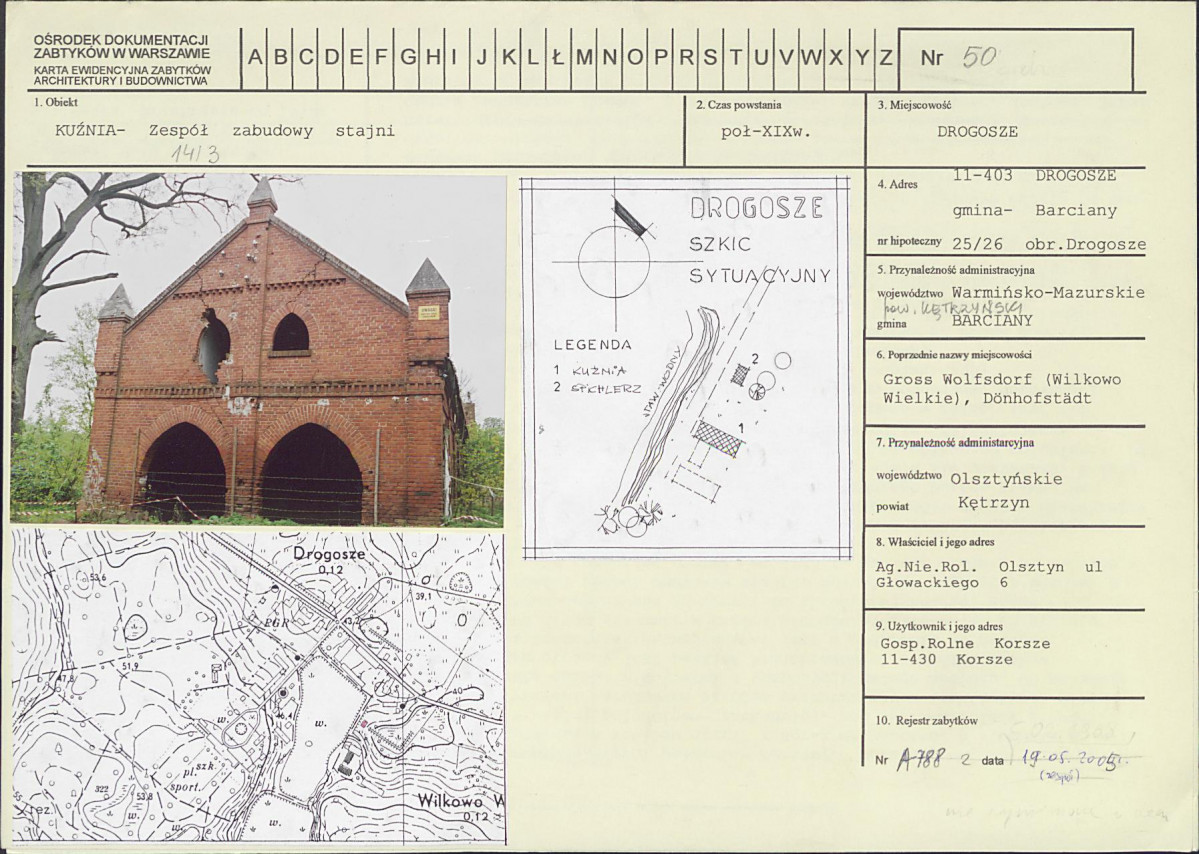
Task: Click the letter Z alphabet cell
Action: pyautogui.click(x=885, y=58)
